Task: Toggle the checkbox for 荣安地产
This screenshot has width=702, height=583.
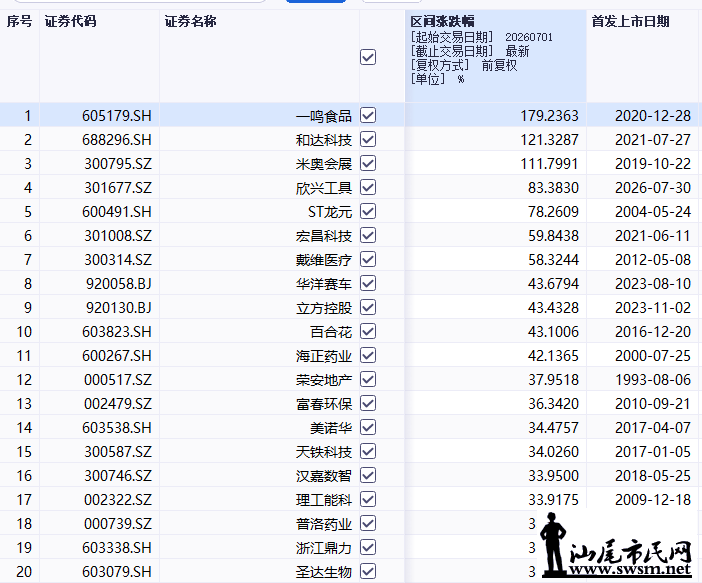Action: tap(368, 380)
